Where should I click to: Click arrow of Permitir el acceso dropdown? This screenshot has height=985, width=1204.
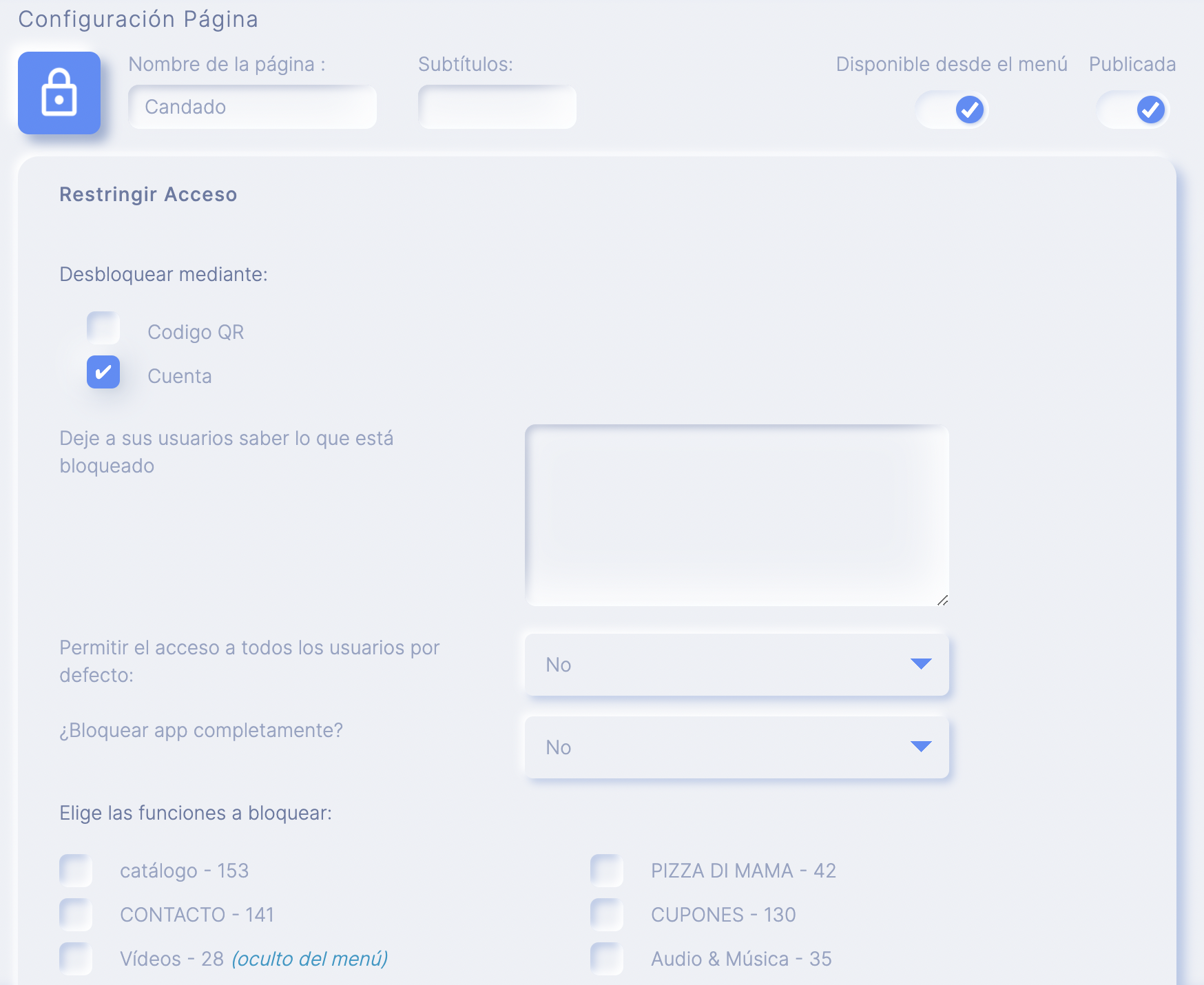click(921, 664)
